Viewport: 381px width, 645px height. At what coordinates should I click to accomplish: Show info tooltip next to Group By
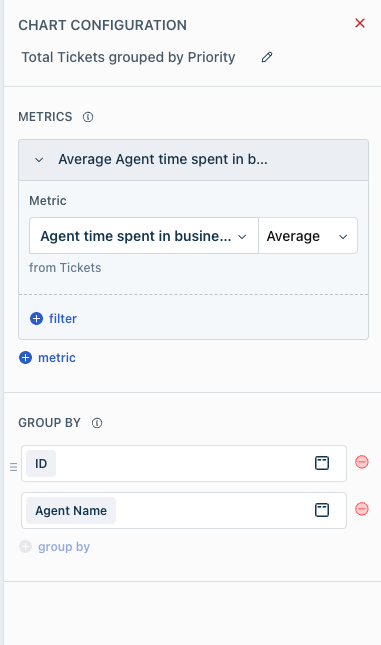tap(97, 423)
